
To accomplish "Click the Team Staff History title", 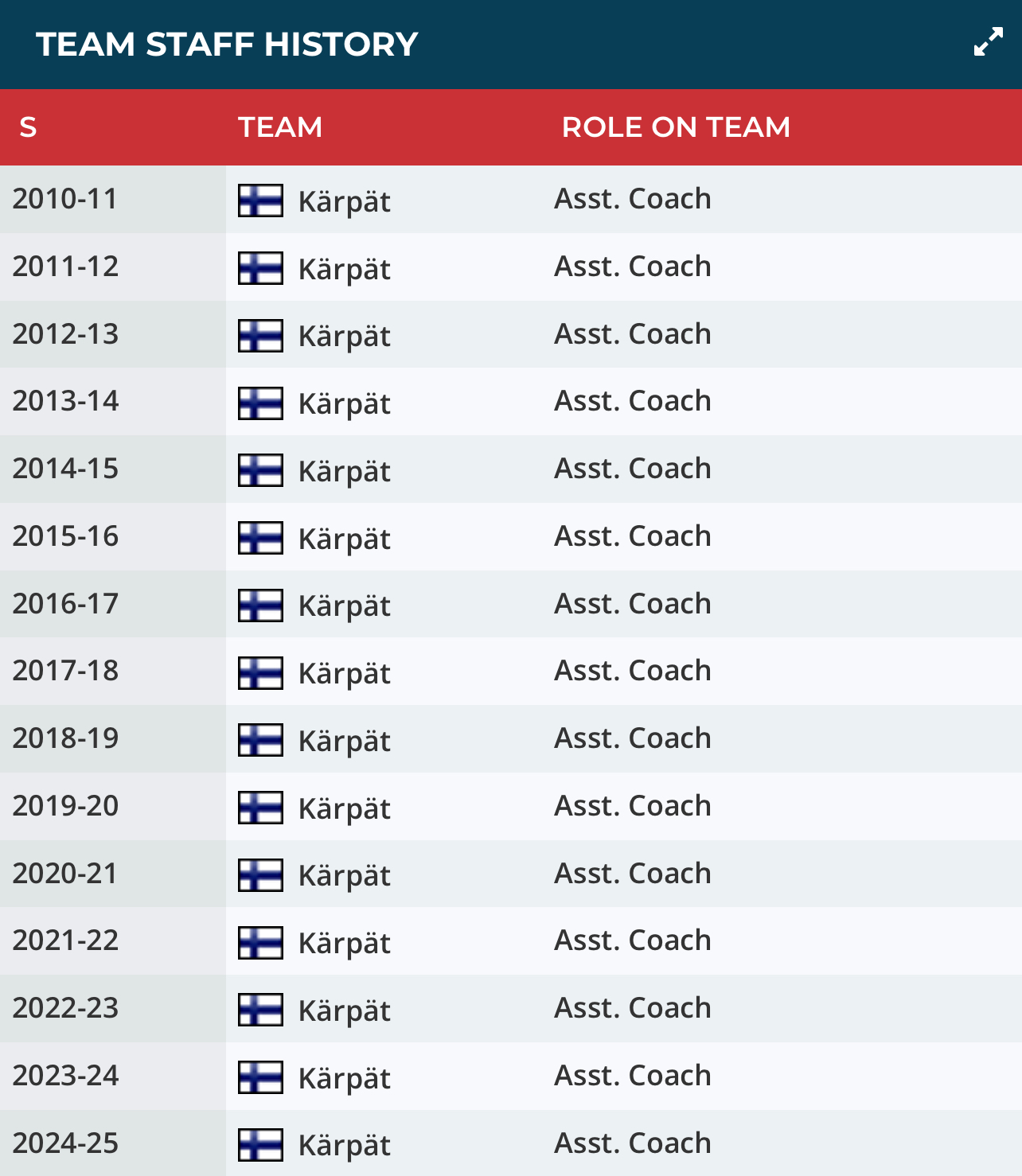I will tap(227, 45).
